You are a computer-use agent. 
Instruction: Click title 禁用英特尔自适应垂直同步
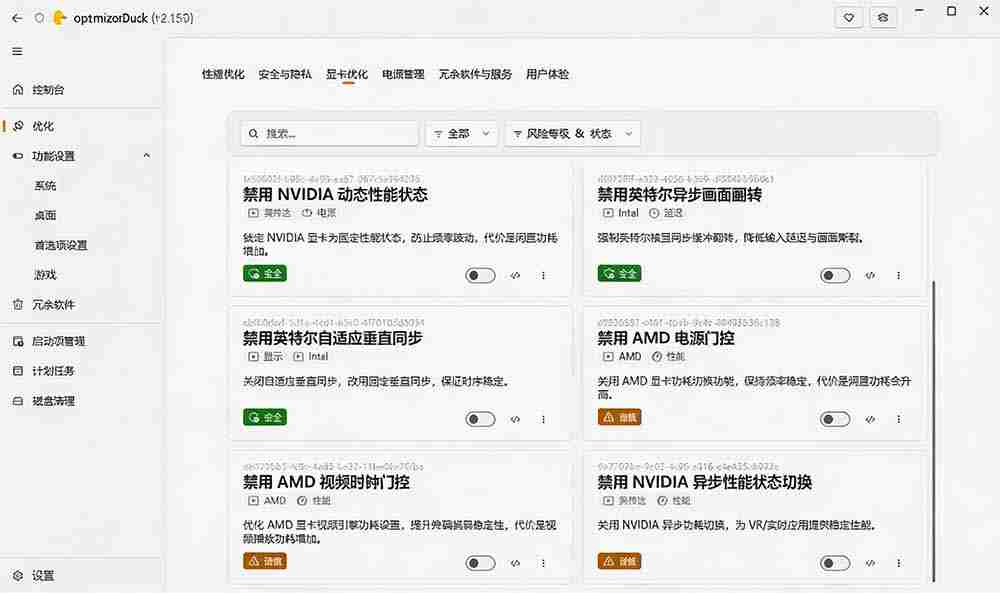pos(332,338)
